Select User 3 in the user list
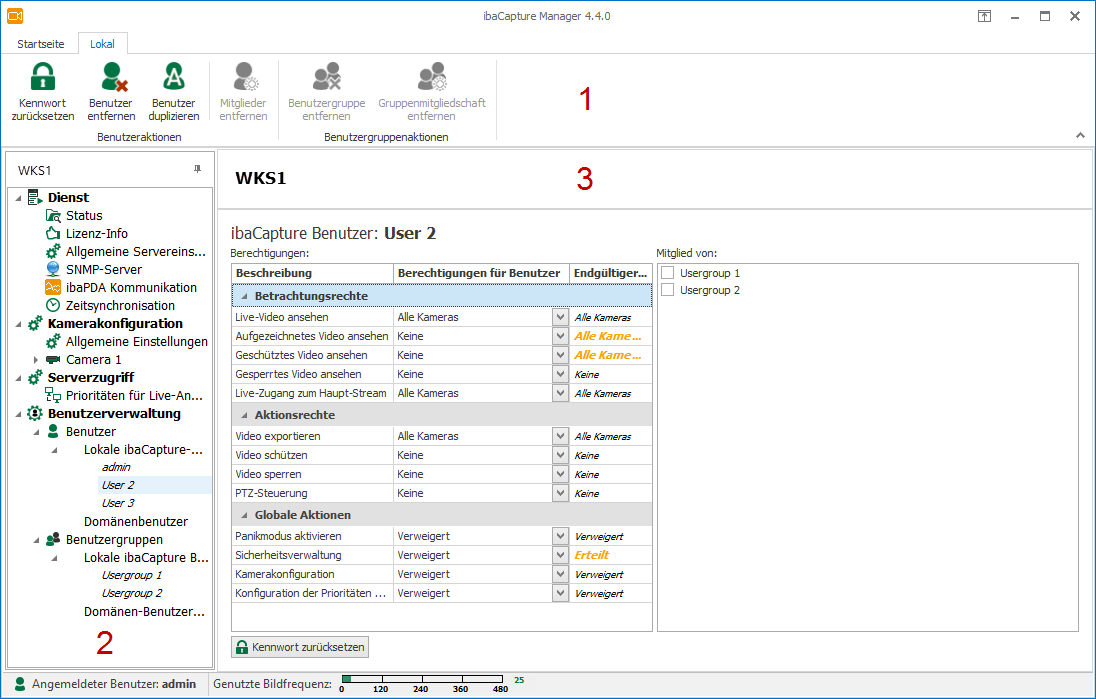This screenshot has width=1096, height=699. pos(118,504)
